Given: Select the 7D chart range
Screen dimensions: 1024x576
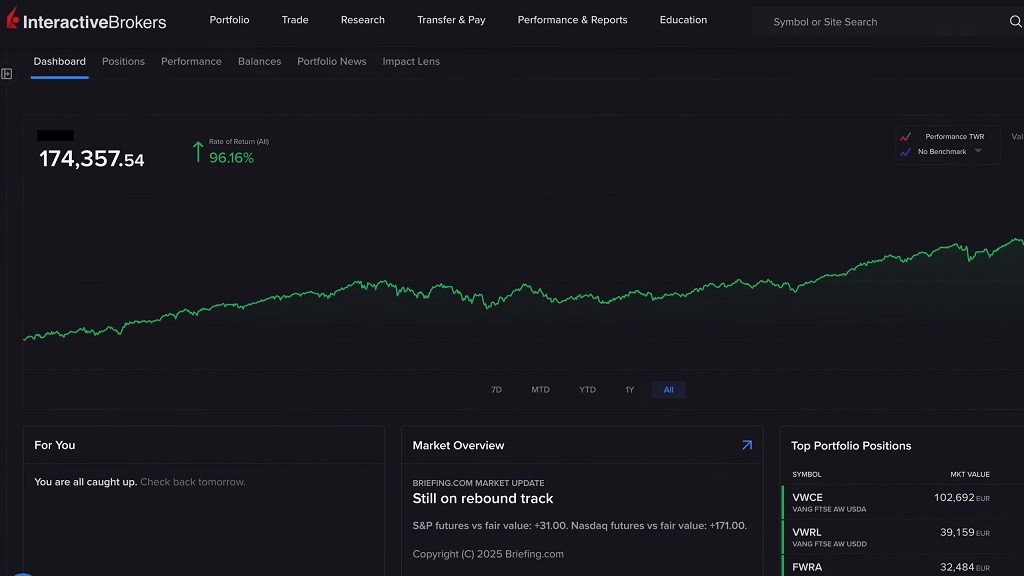Looking at the screenshot, I should [x=496, y=390].
